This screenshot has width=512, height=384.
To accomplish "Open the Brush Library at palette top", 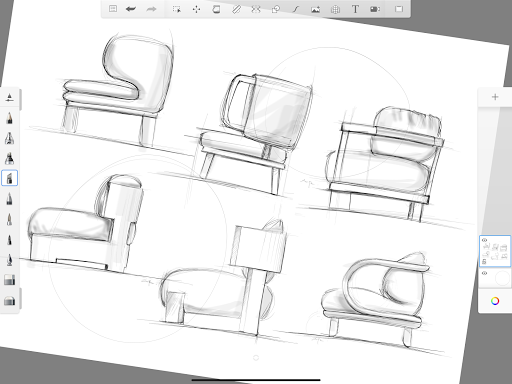I will (9, 97).
